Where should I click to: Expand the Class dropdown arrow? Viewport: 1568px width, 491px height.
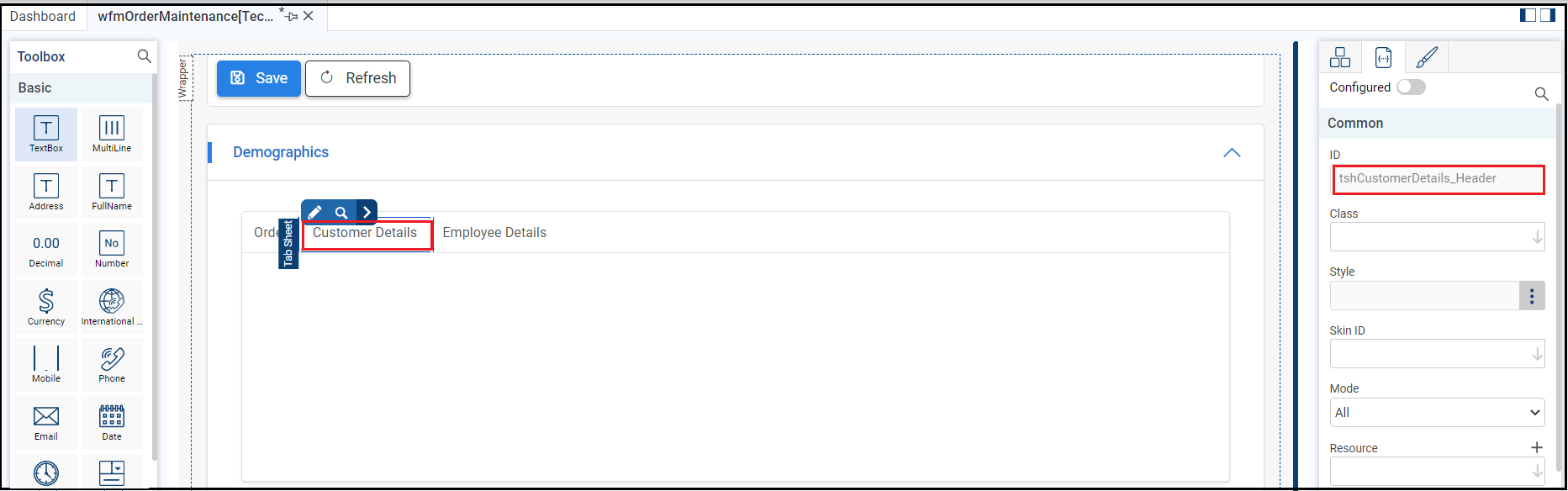[x=1537, y=238]
